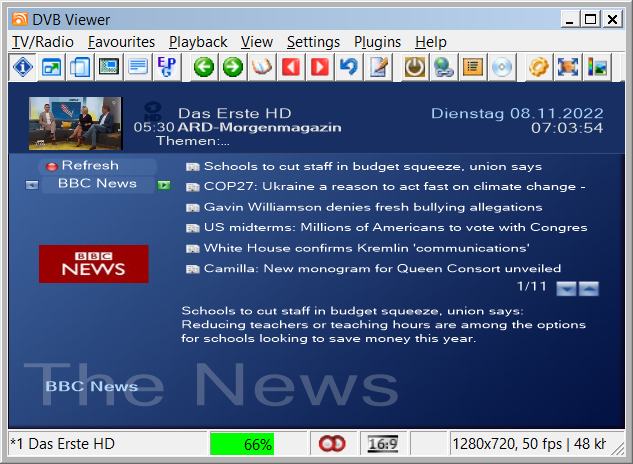Viewport: 633px width, 464px height.
Task: Click the fullscreen expand arrows icon
Action: click(x=568, y=67)
